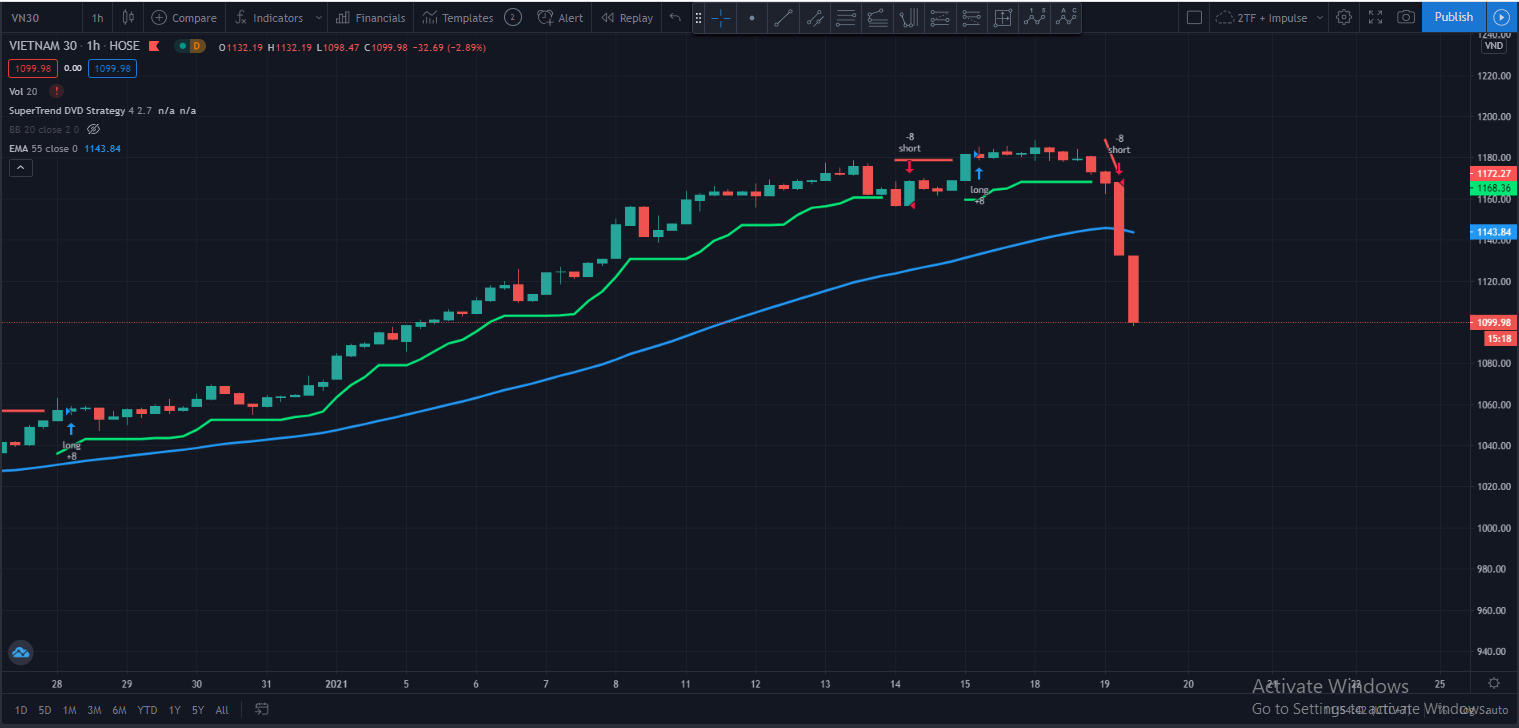
Task: Take a chart snapshot with camera icon
Action: (x=1406, y=17)
